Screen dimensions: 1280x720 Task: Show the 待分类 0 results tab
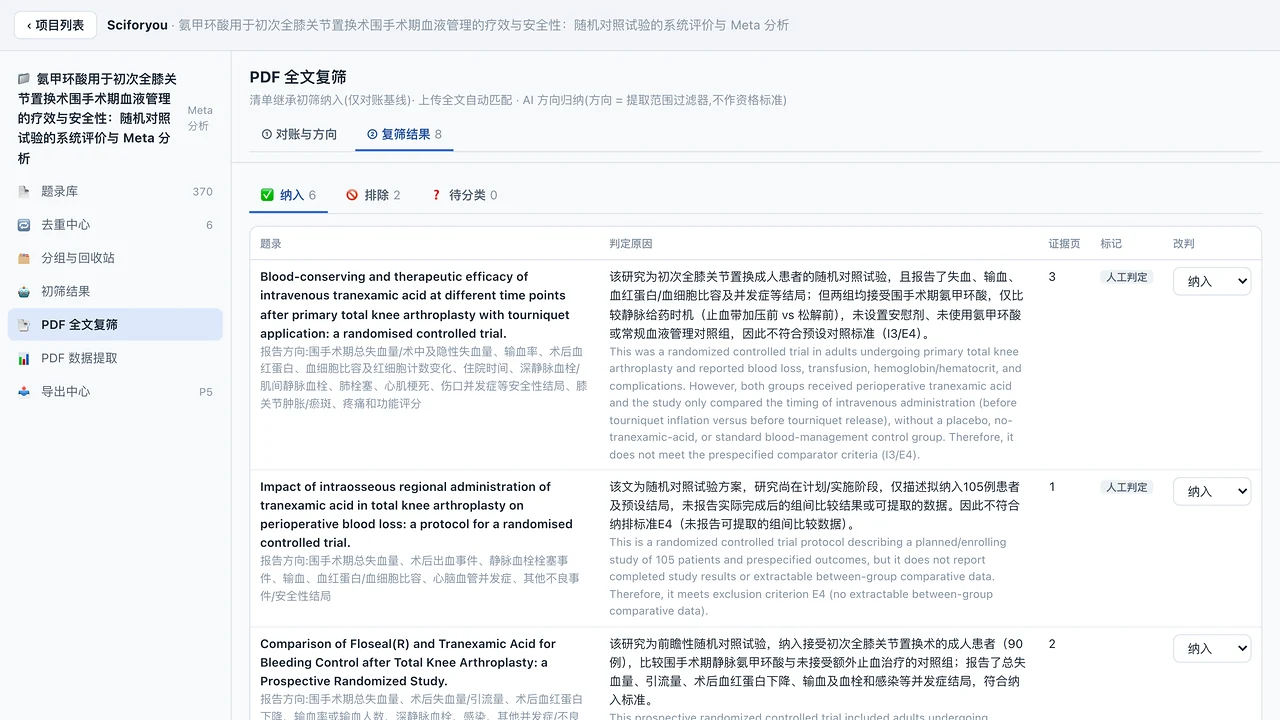click(463, 195)
